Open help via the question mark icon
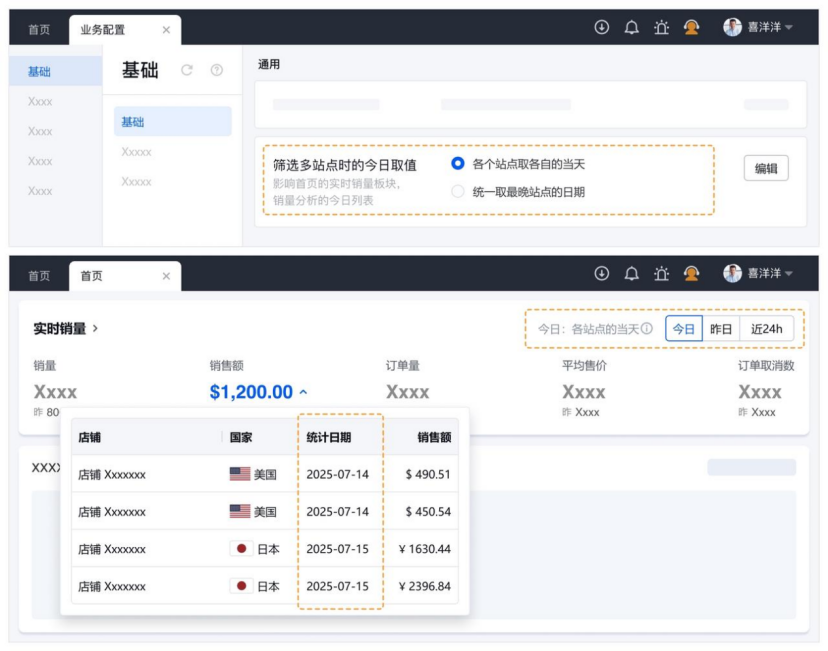The width and height of the screenshot is (828, 651). (216, 69)
